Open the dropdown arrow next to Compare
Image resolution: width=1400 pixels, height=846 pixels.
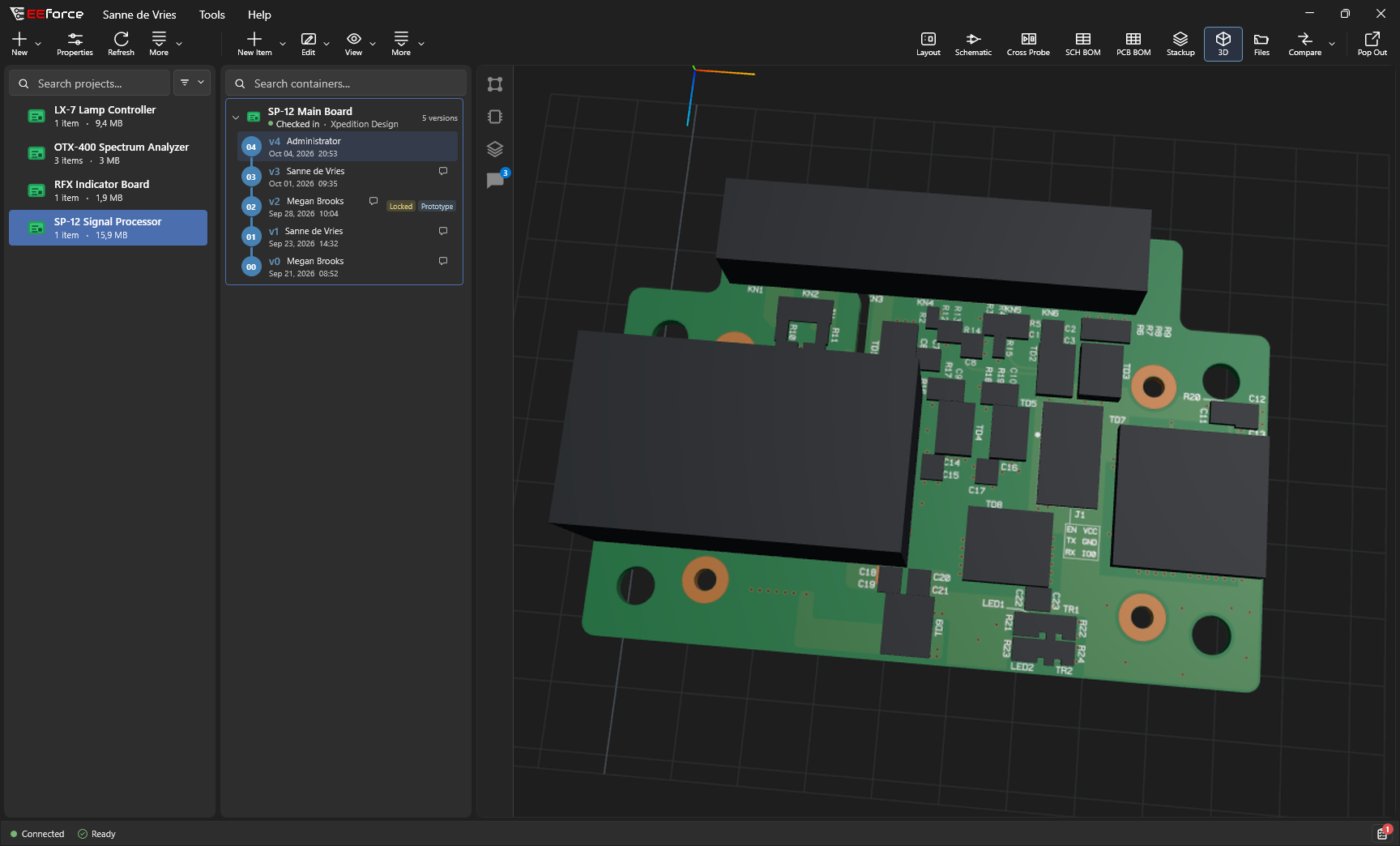pos(1332,44)
